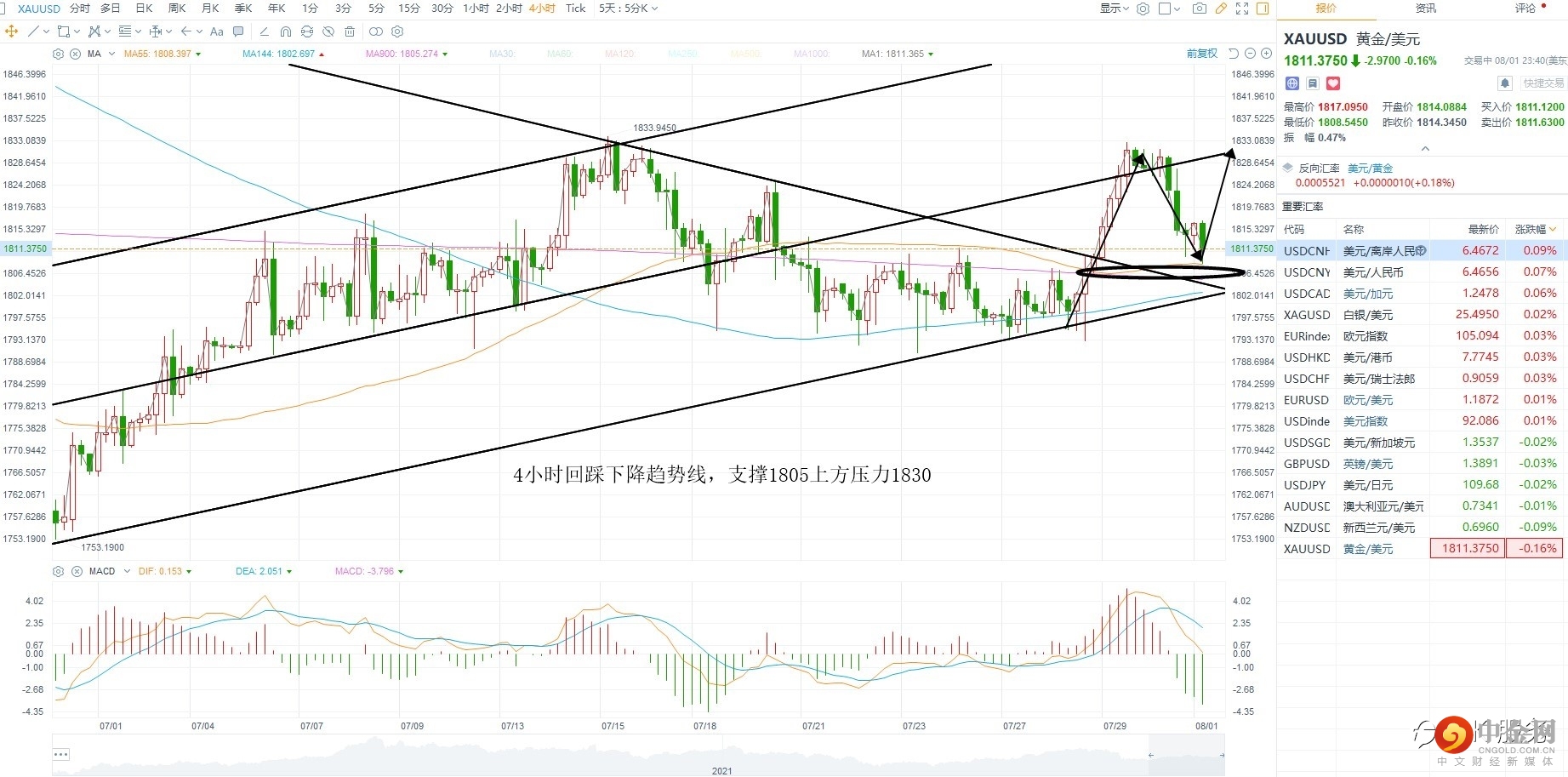
Task: Click the reverse rate diamond icon
Action: (x=1288, y=168)
